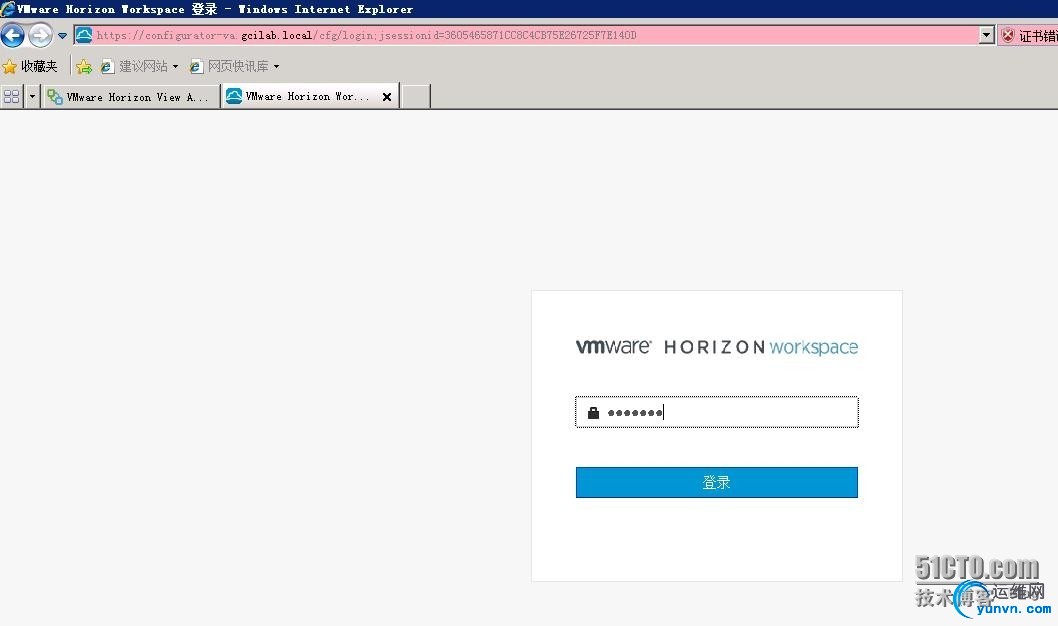Click the blue 登录 login button

click(x=717, y=482)
